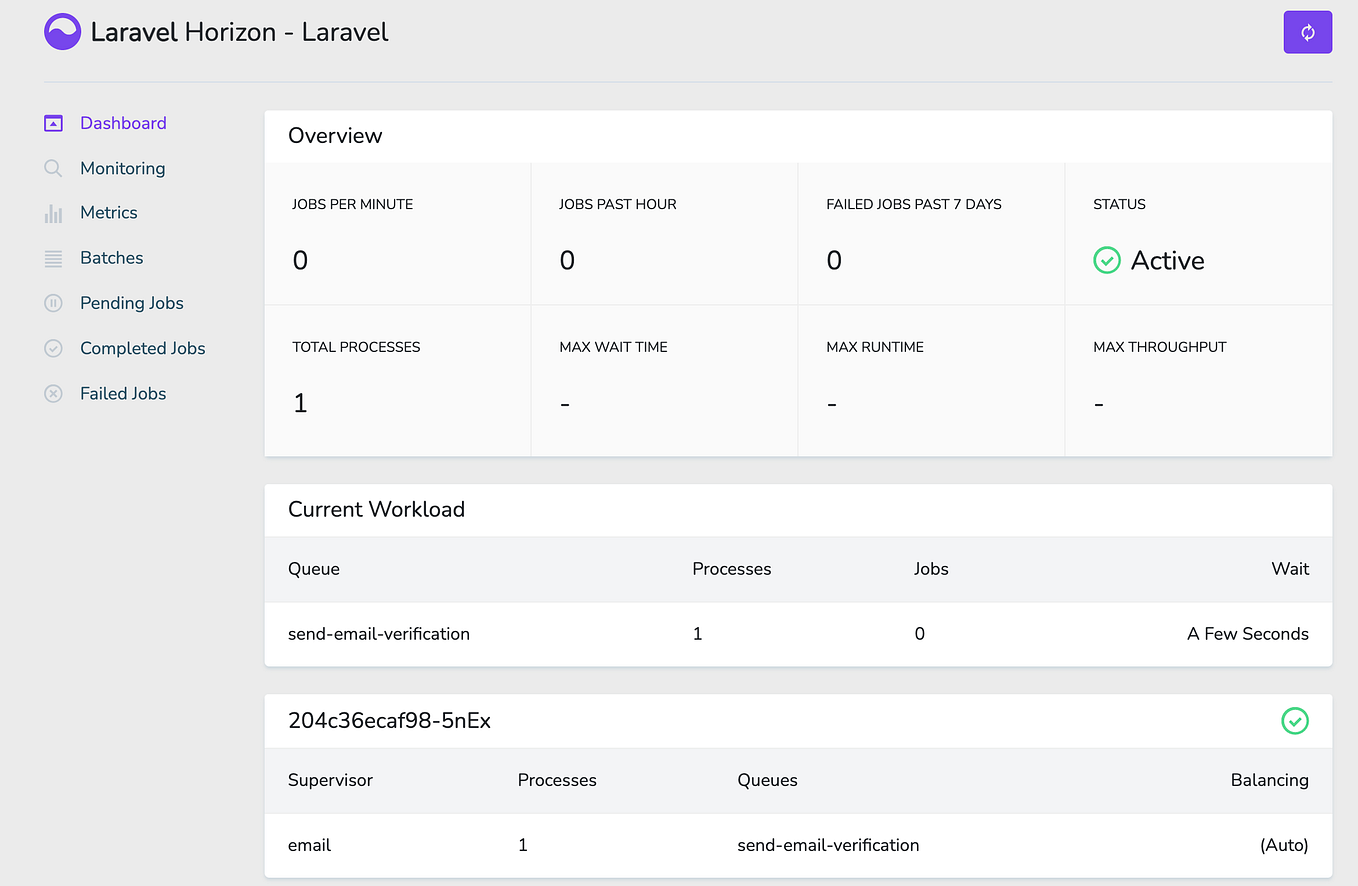Click the Completed Jobs checkmark icon
The height and width of the screenshot is (886, 1358).
tap(53, 348)
